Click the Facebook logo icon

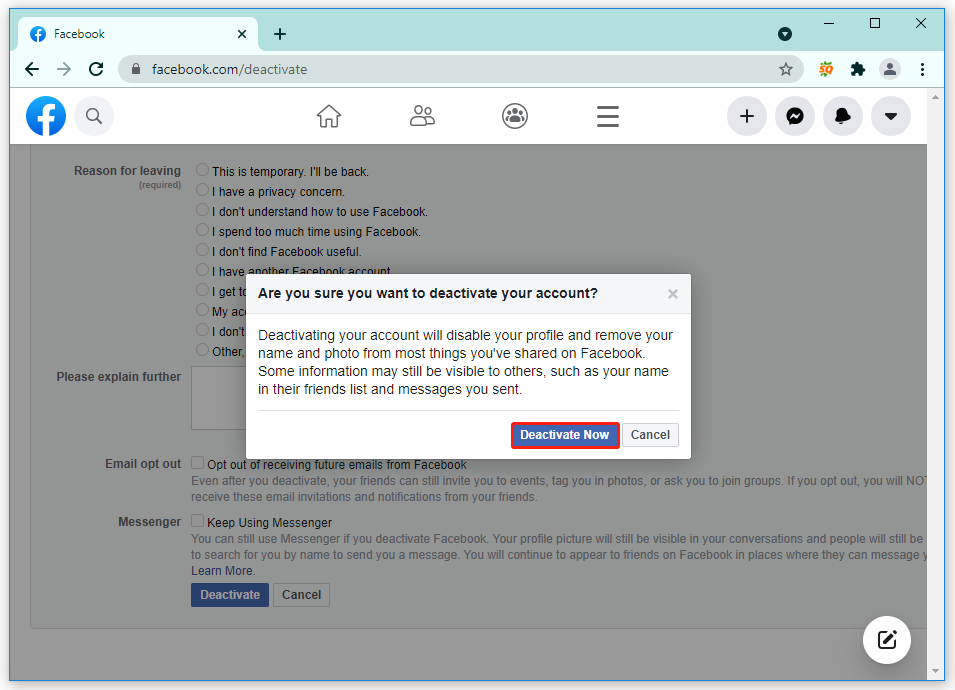46,116
